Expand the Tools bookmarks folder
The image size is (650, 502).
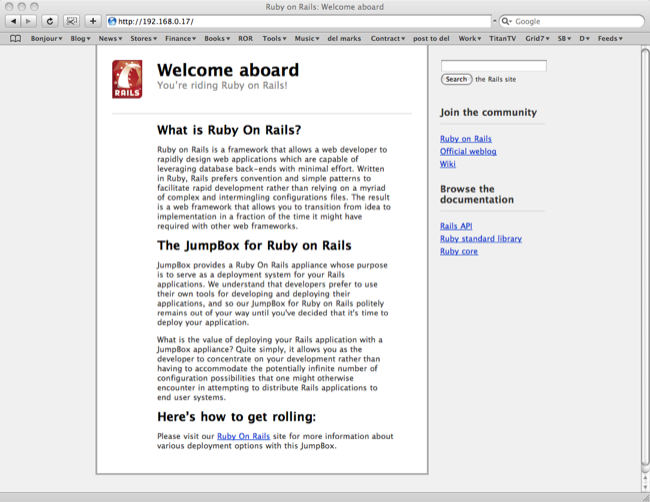coord(274,39)
